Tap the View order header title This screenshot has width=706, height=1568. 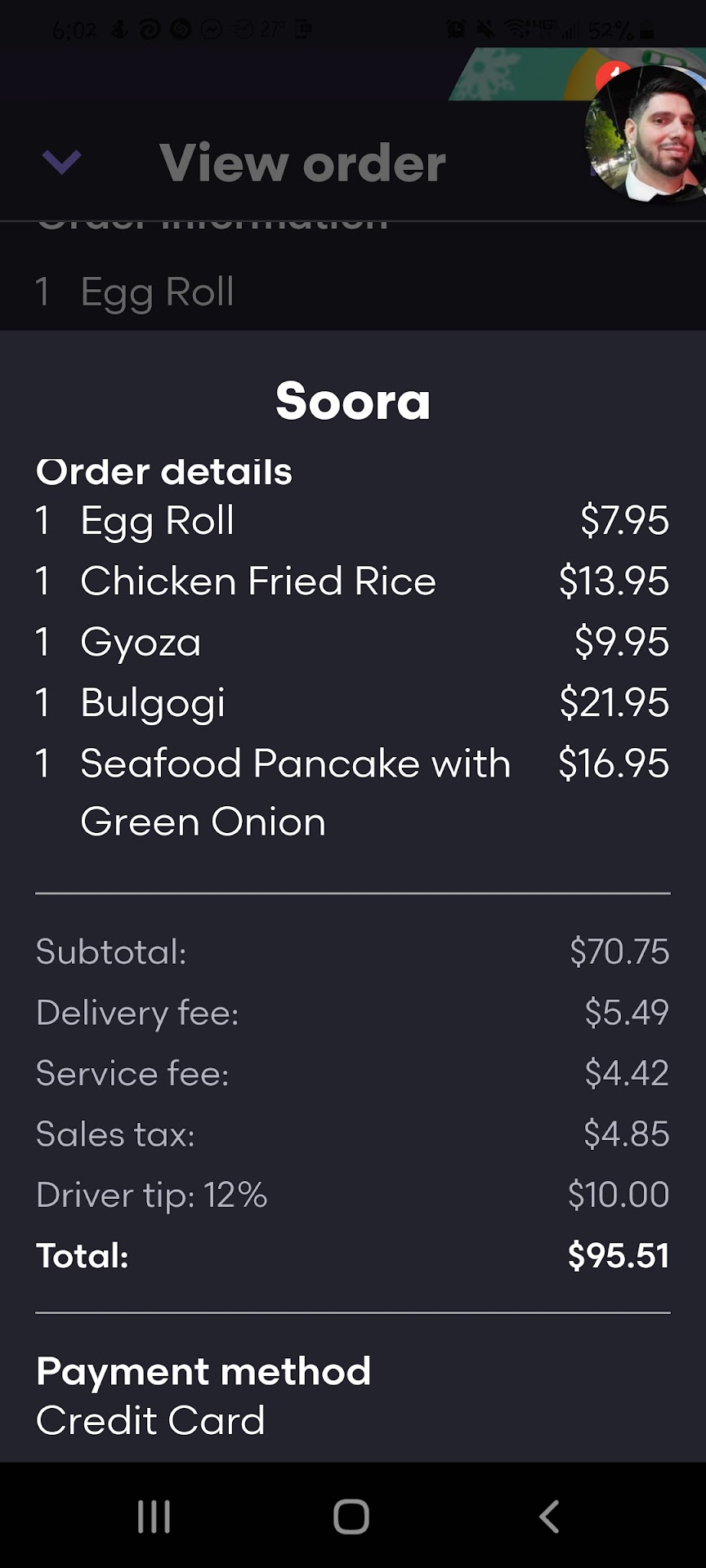point(302,163)
